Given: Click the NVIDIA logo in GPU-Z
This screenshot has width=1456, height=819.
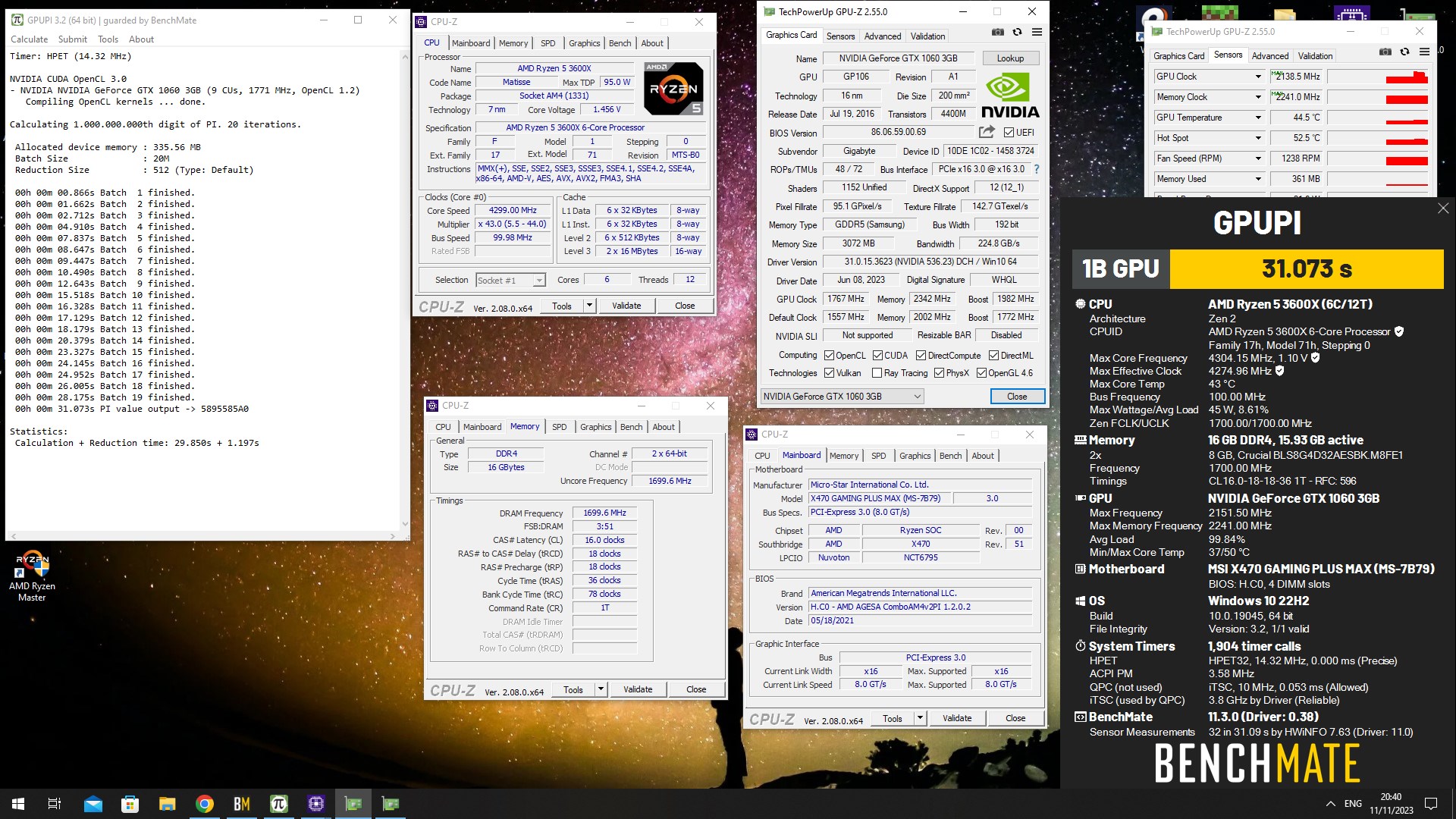Looking at the screenshot, I should point(1009,96).
